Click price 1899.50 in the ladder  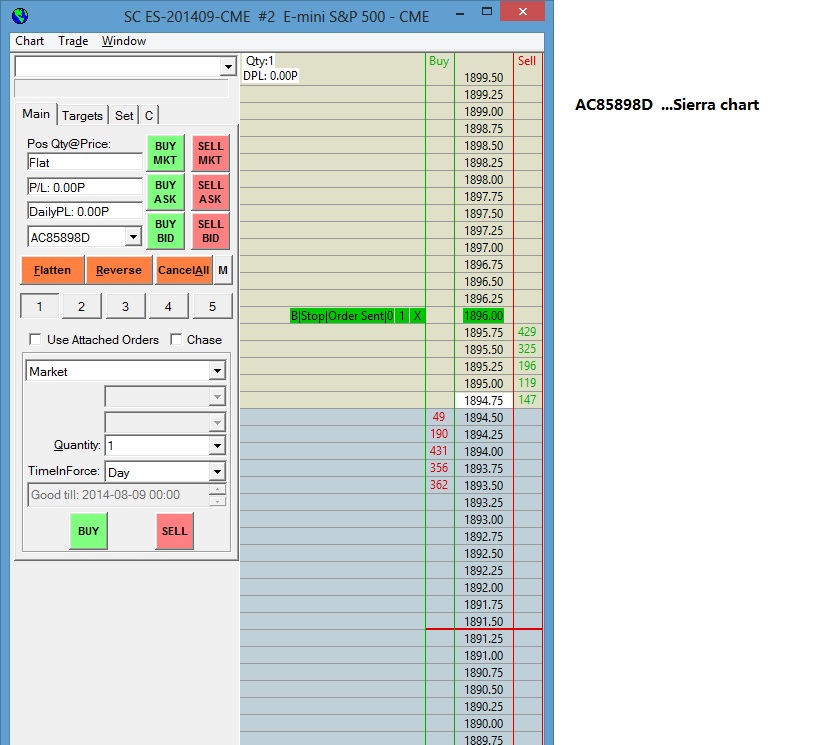484,78
